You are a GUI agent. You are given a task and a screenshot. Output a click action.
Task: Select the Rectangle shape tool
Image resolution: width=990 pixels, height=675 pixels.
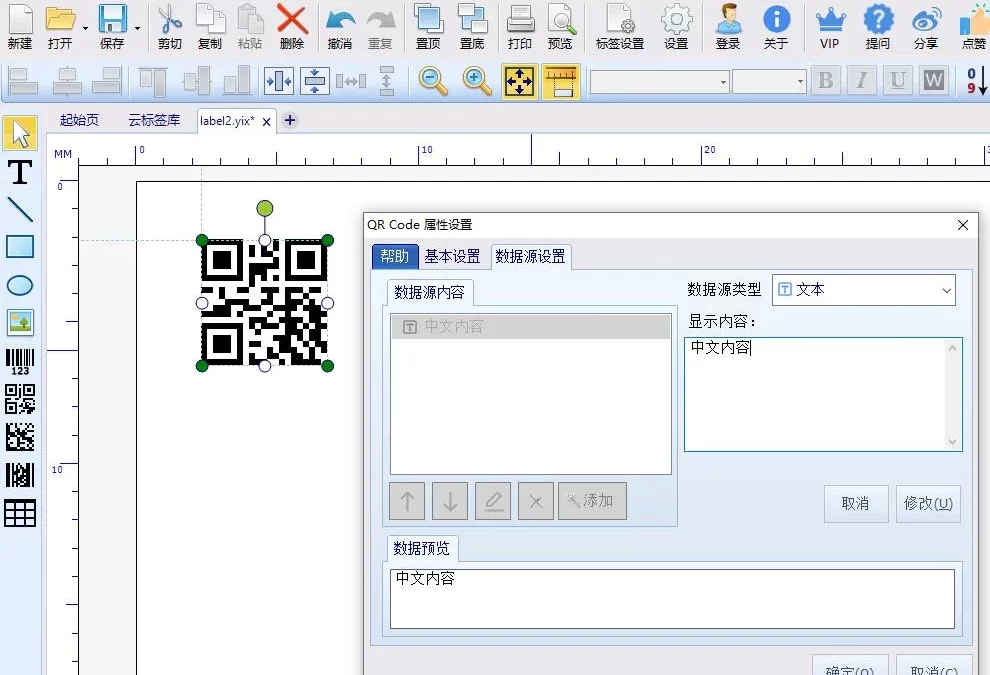pos(20,247)
